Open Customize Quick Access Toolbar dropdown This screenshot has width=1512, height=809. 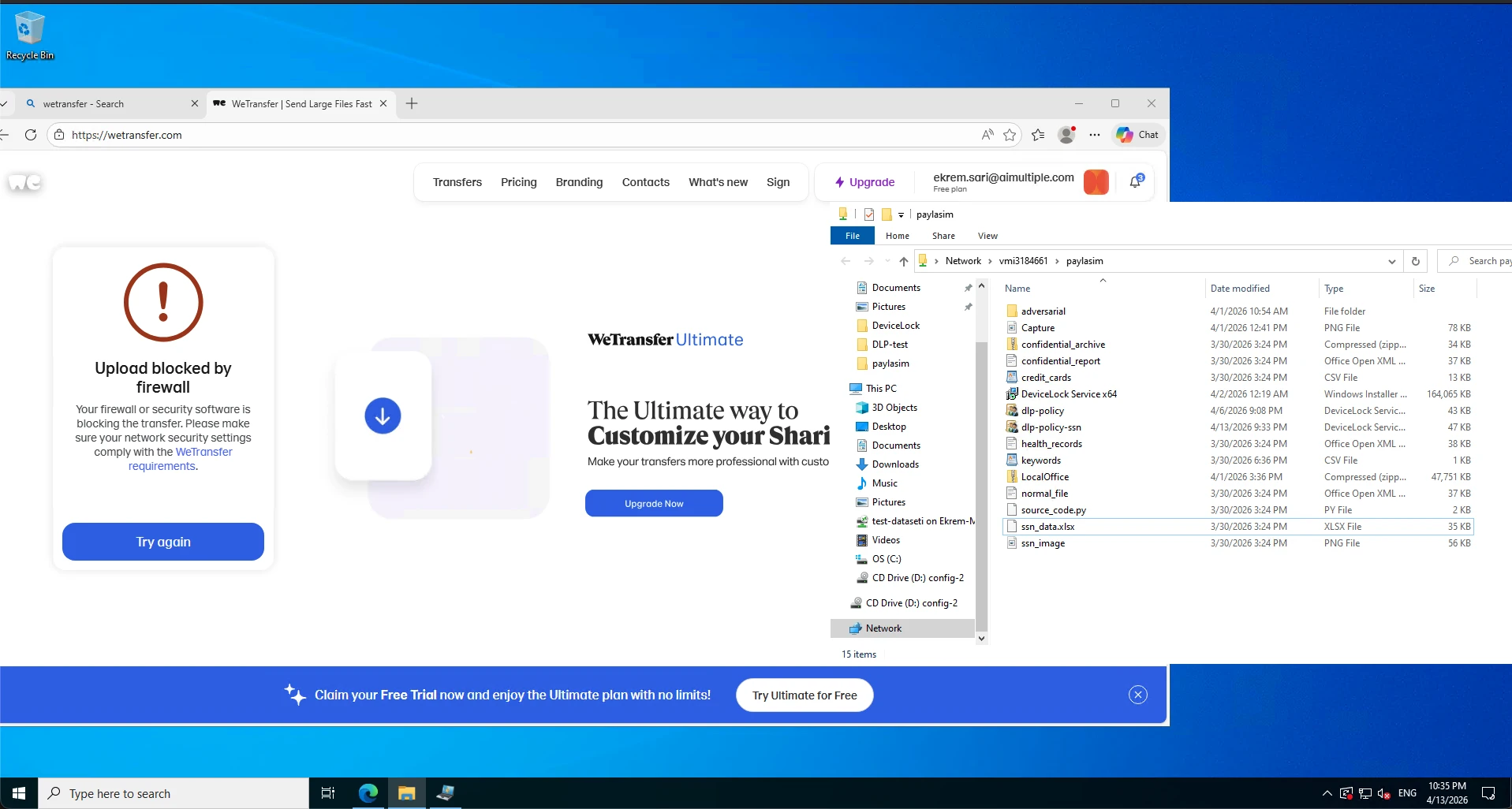click(901, 214)
